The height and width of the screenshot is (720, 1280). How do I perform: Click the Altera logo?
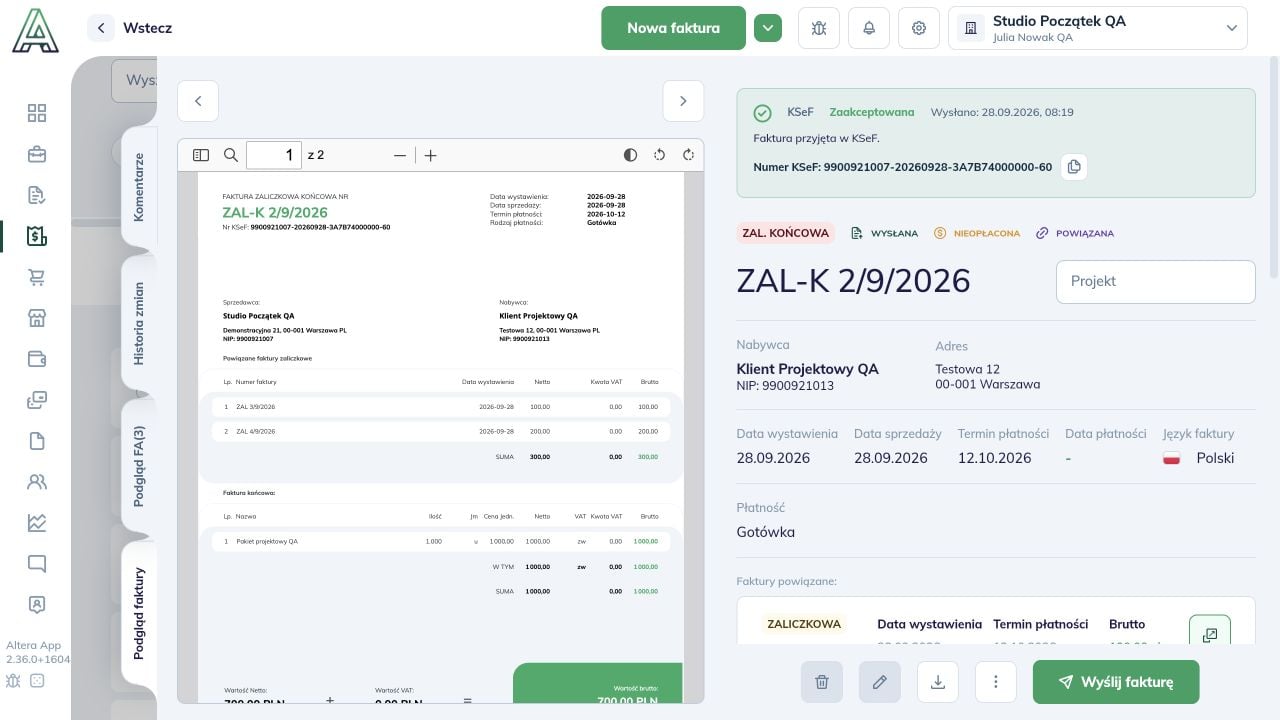[36, 30]
